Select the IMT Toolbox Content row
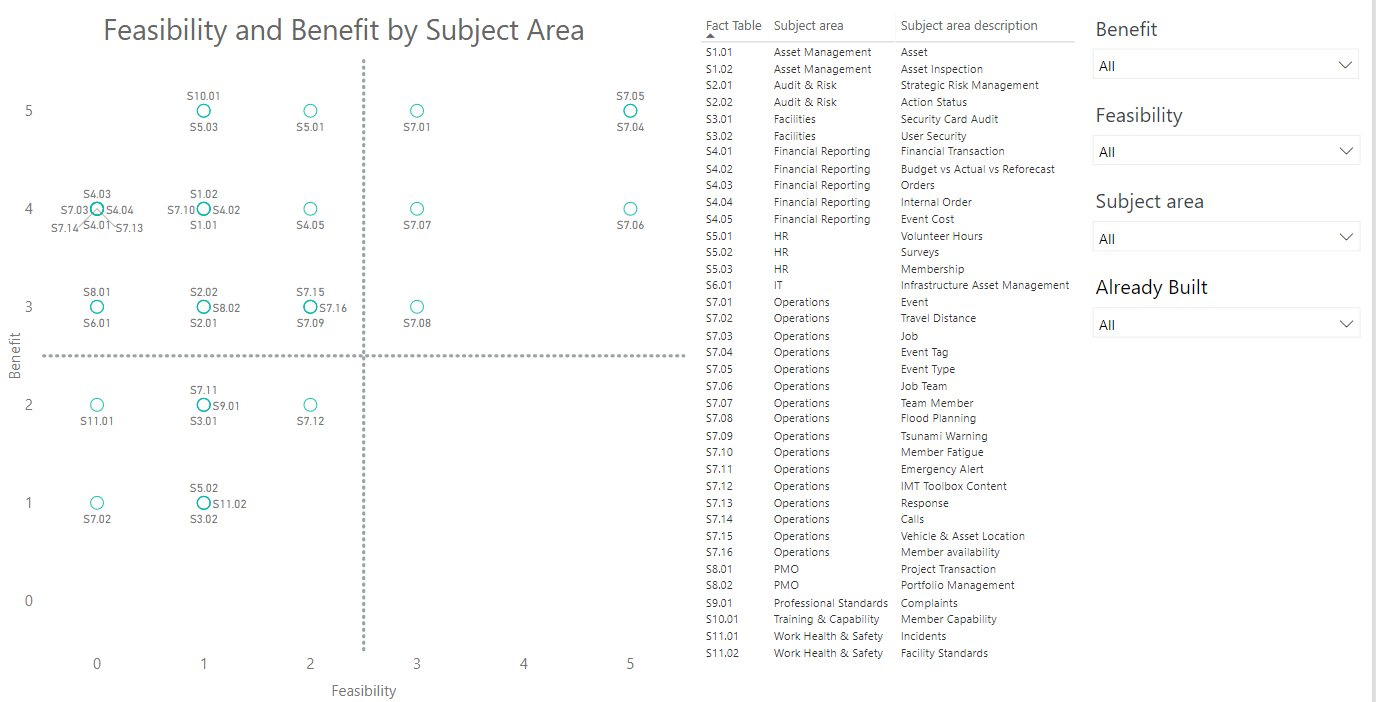 pos(889,486)
